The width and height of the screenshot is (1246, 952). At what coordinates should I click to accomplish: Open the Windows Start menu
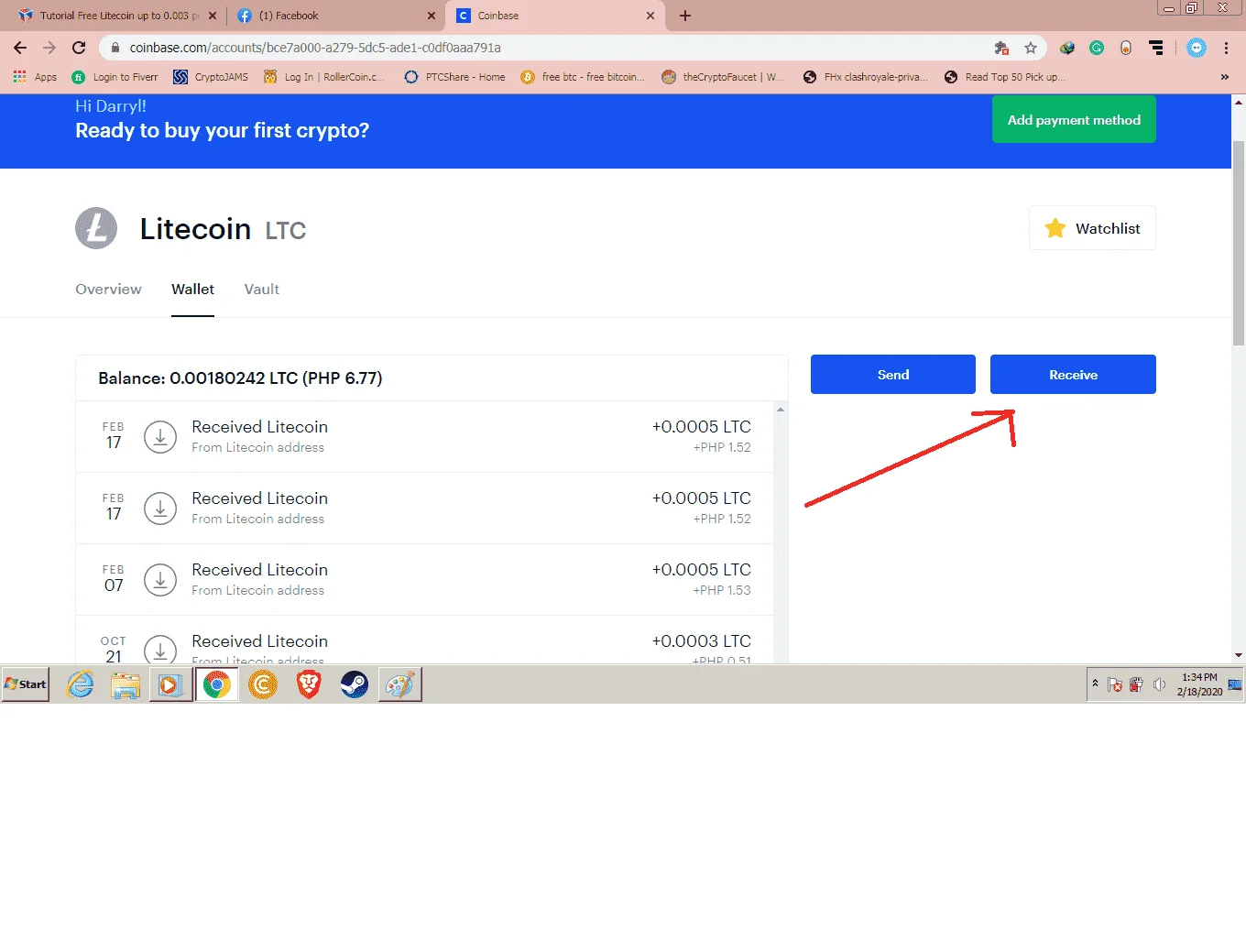(x=26, y=684)
